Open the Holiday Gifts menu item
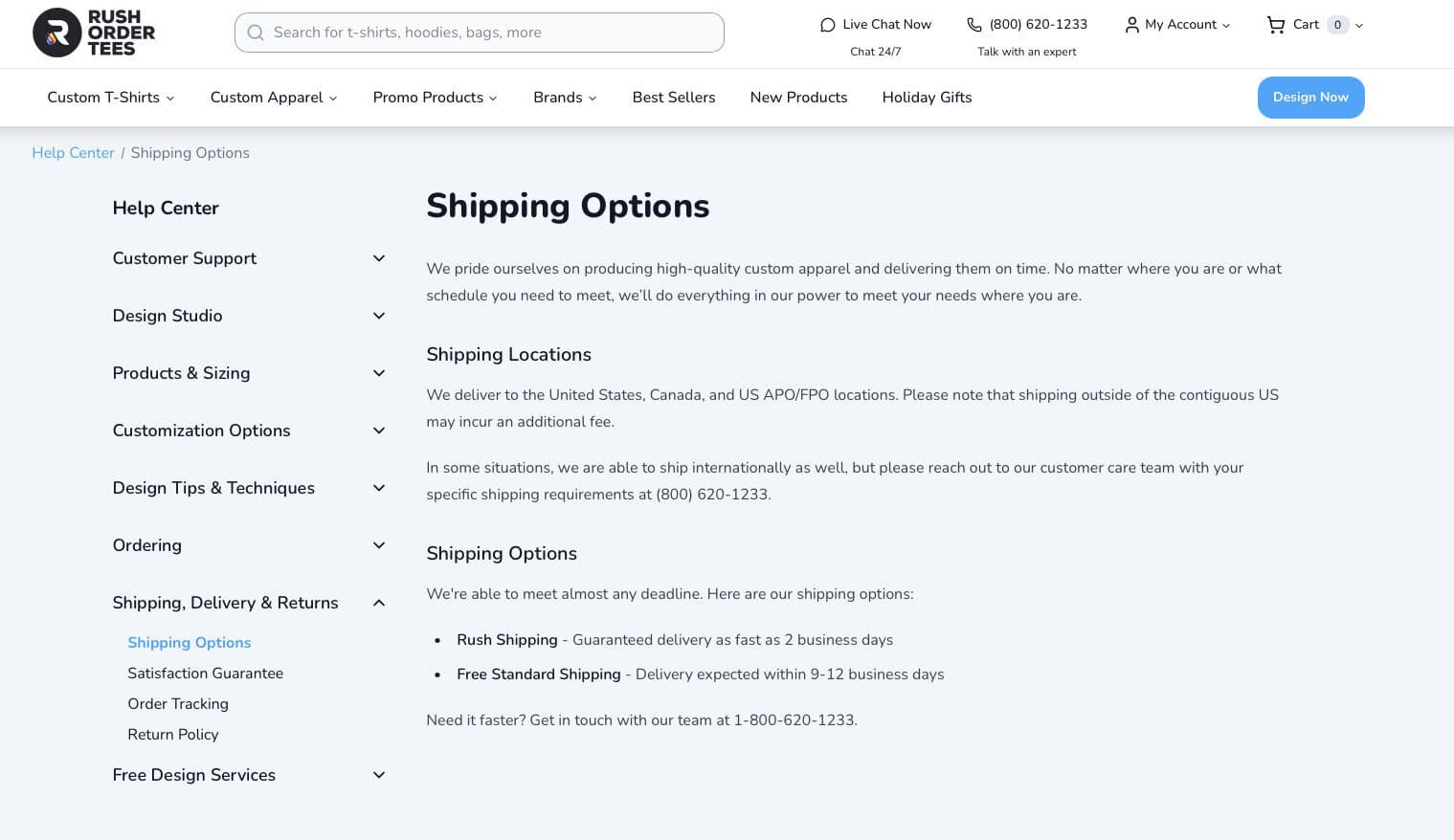The height and width of the screenshot is (840, 1454). pyautogui.click(x=927, y=98)
